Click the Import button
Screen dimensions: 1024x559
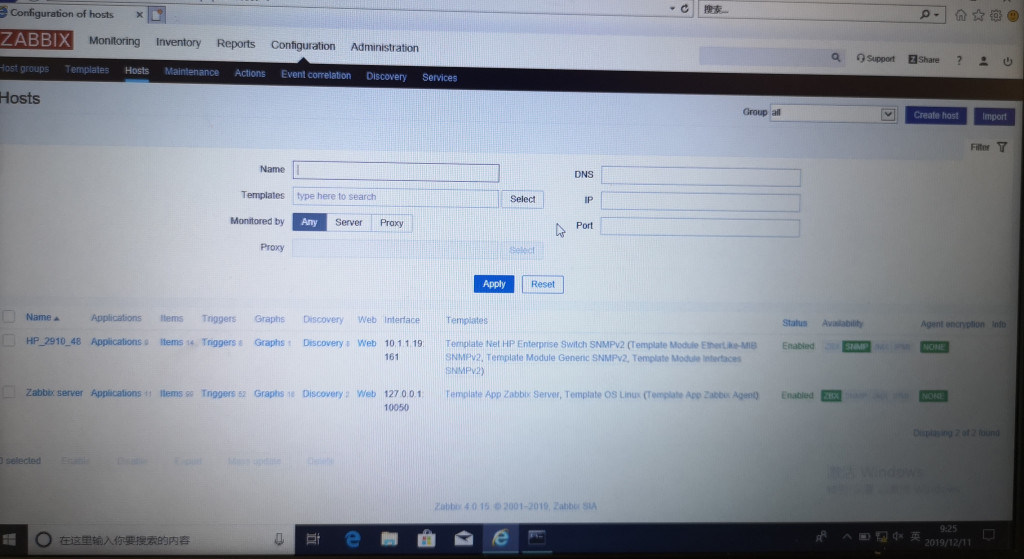tap(994, 117)
